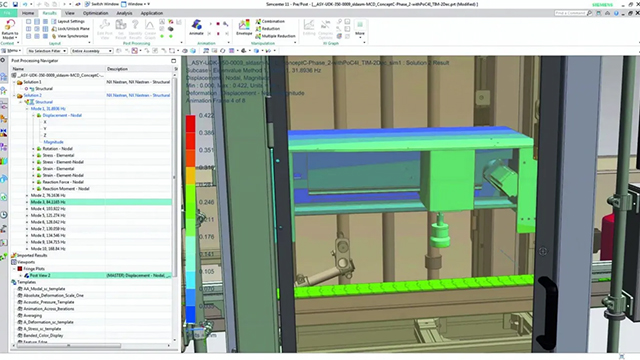
Task: Select the Magnitude result component
Action: pyautogui.click(x=53, y=142)
